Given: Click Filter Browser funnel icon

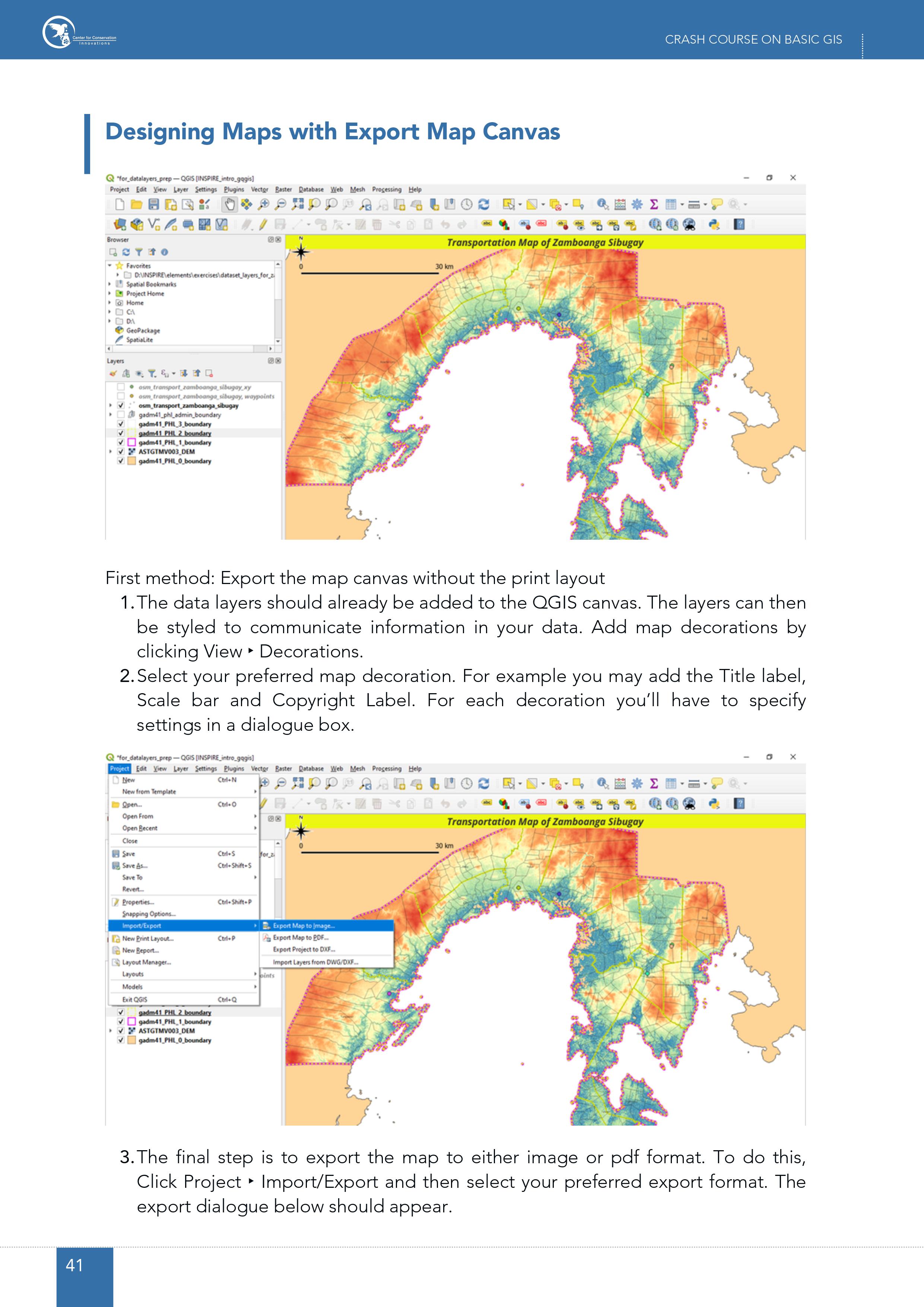Looking at the screenshot, I should 138,252.
